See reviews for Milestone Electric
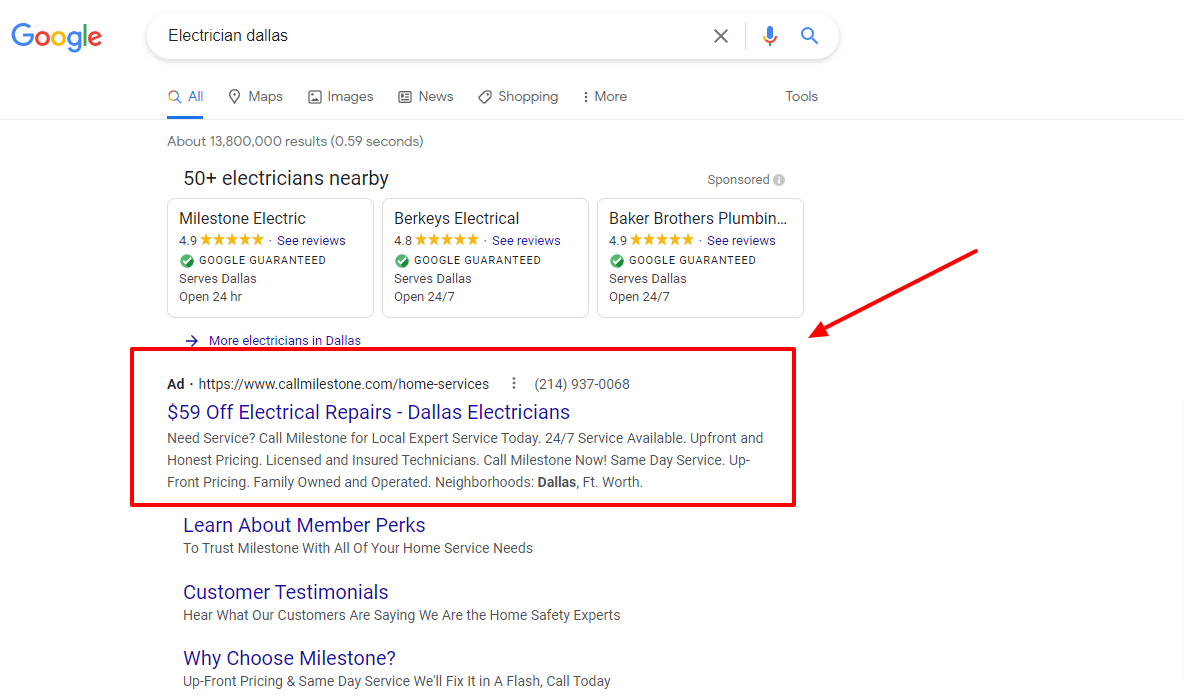The width and height of the screenshot is (1184, 700). tap(311, 240)
